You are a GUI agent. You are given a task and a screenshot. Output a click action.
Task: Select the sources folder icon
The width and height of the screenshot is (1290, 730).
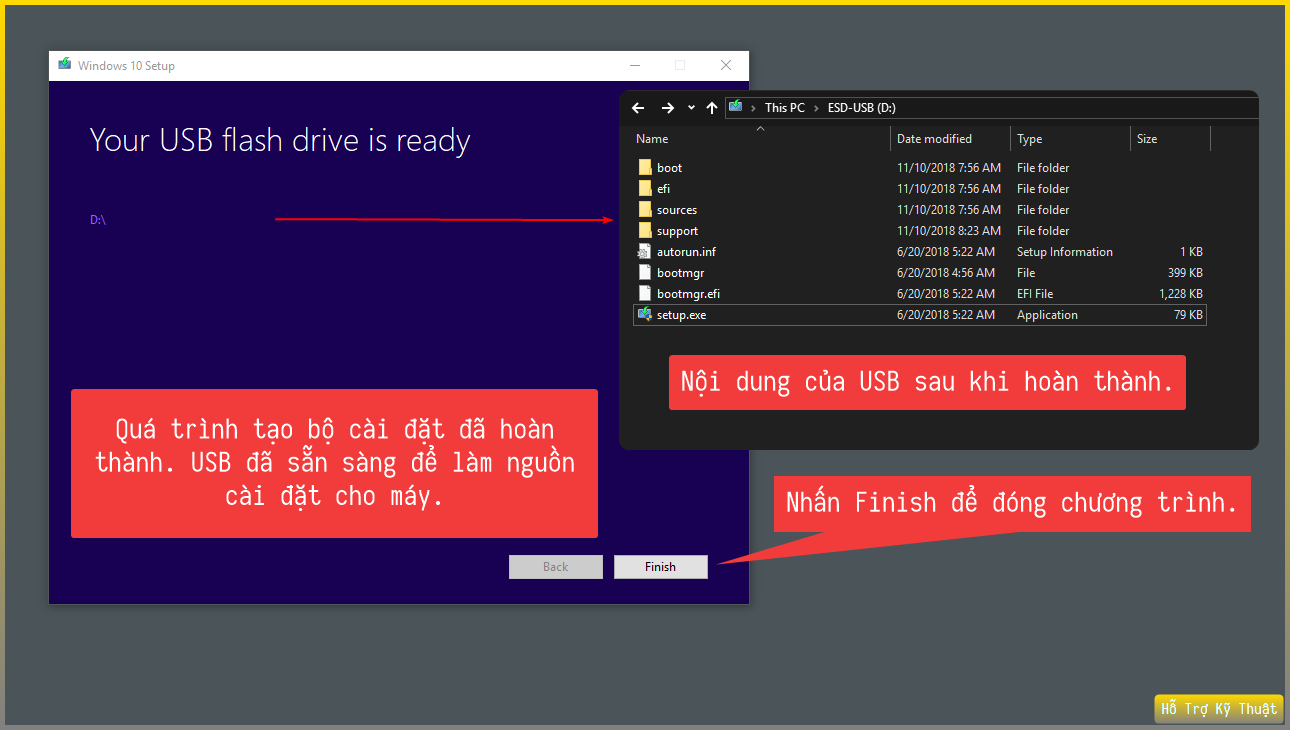[645, 210]
